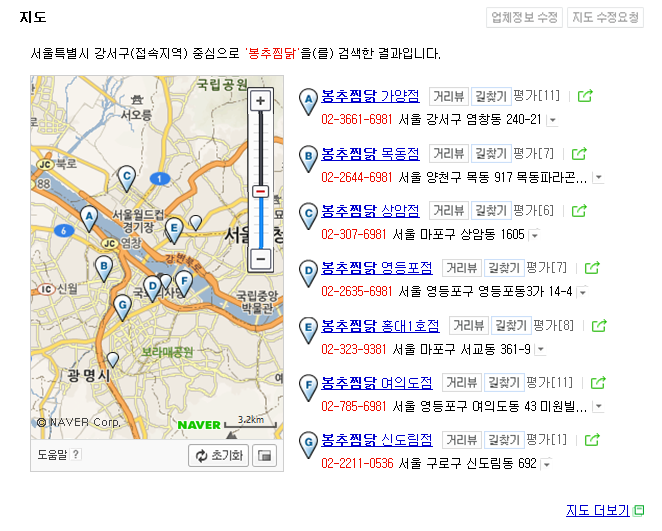This screenshot has height=531, width=662.
Task: Click list pin icon A beside 가양점
Action: point(309,102)
